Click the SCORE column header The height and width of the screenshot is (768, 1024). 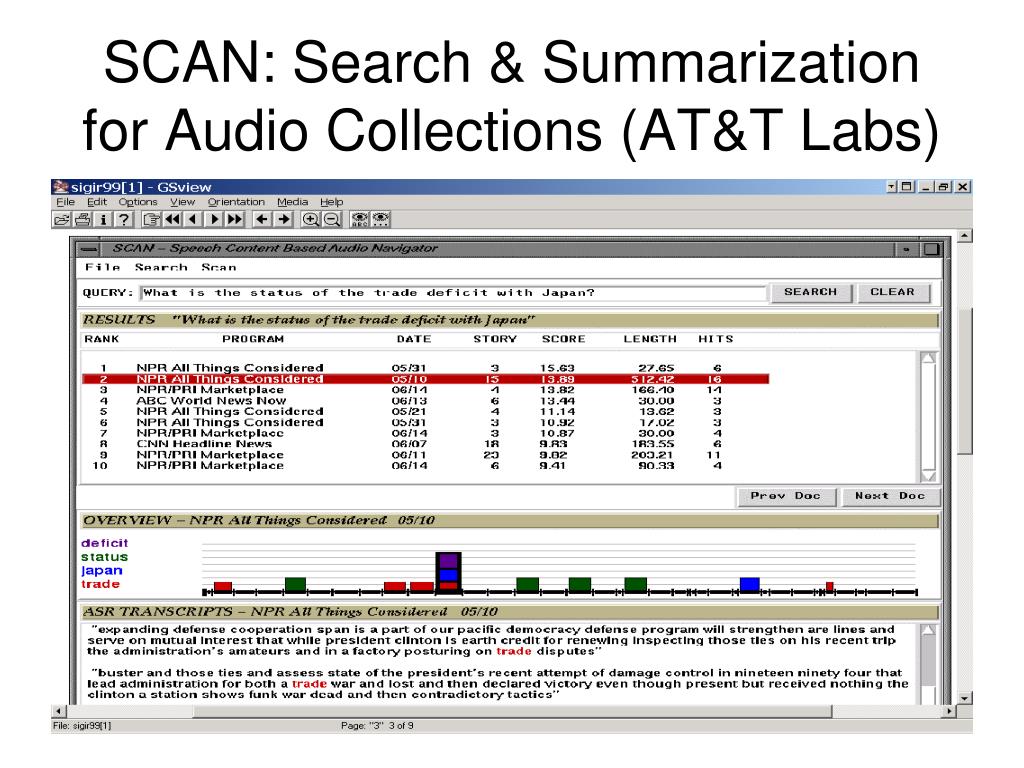(x=564, y=339)
